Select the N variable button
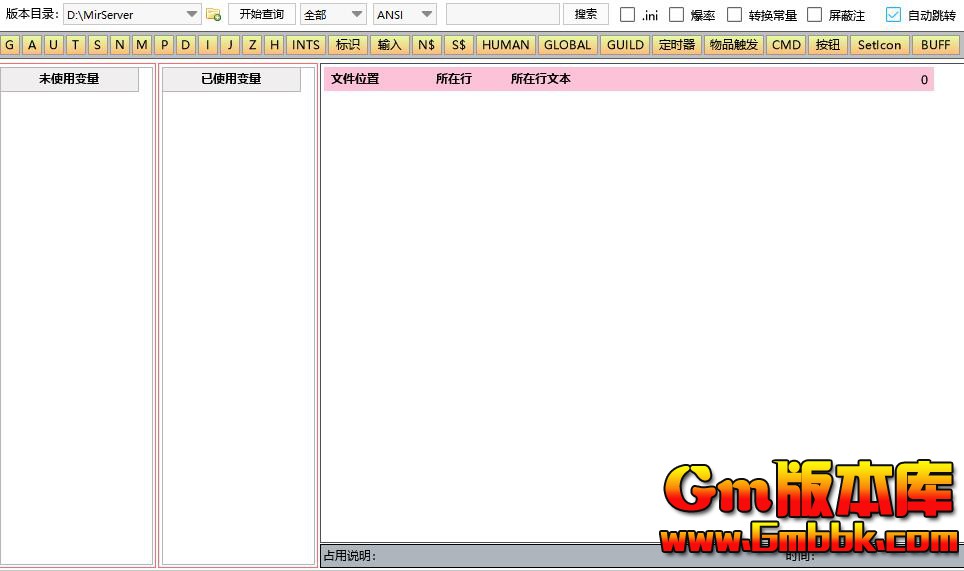Viewport: 964px width, 571px height. (x=119, y=45)
